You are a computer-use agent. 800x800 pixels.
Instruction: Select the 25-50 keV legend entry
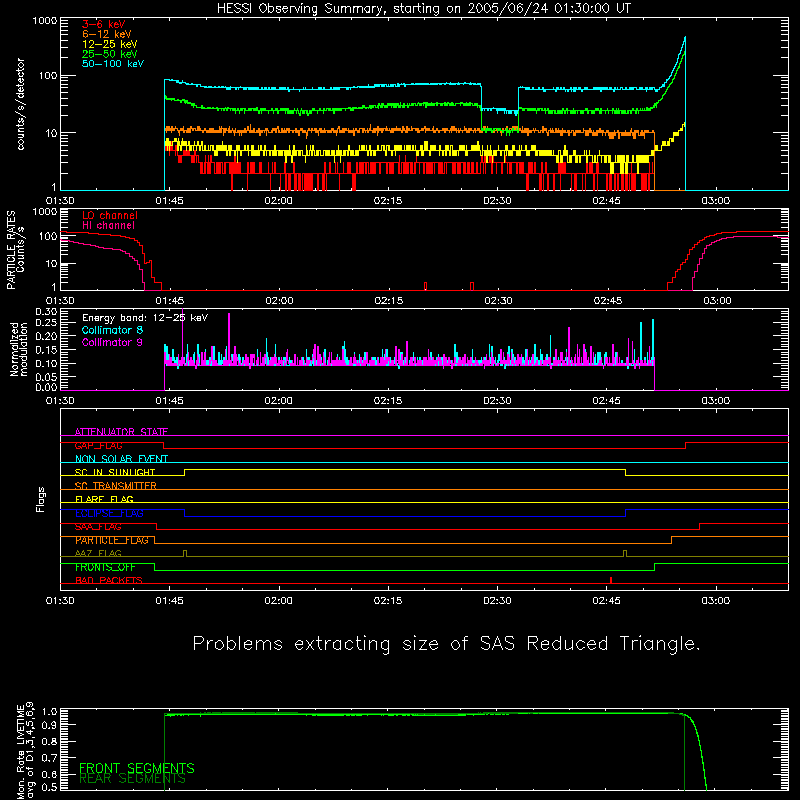pyautogui.click(x=110, y=54)
